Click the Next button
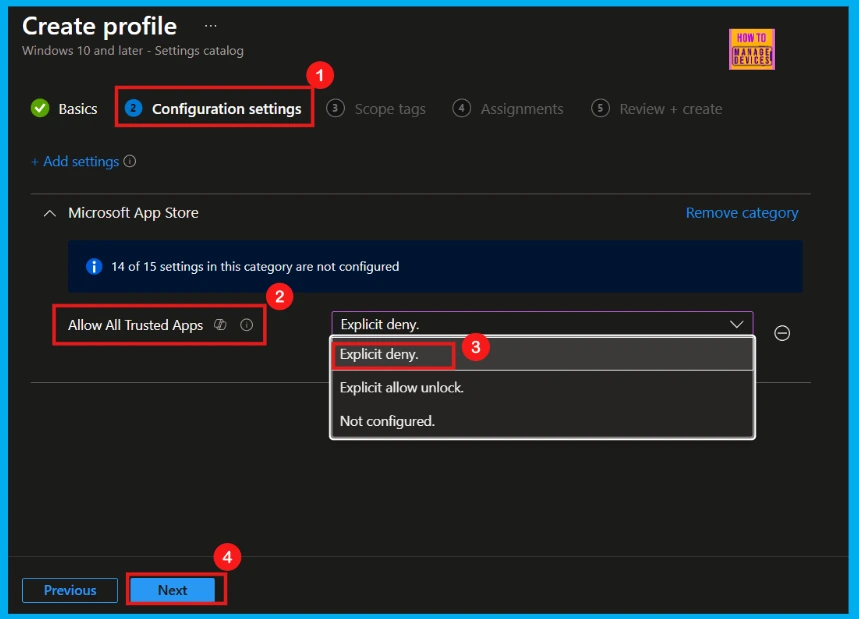Image resolution: width=859 pixels, height=619 pixels. [x=173, y=590]
